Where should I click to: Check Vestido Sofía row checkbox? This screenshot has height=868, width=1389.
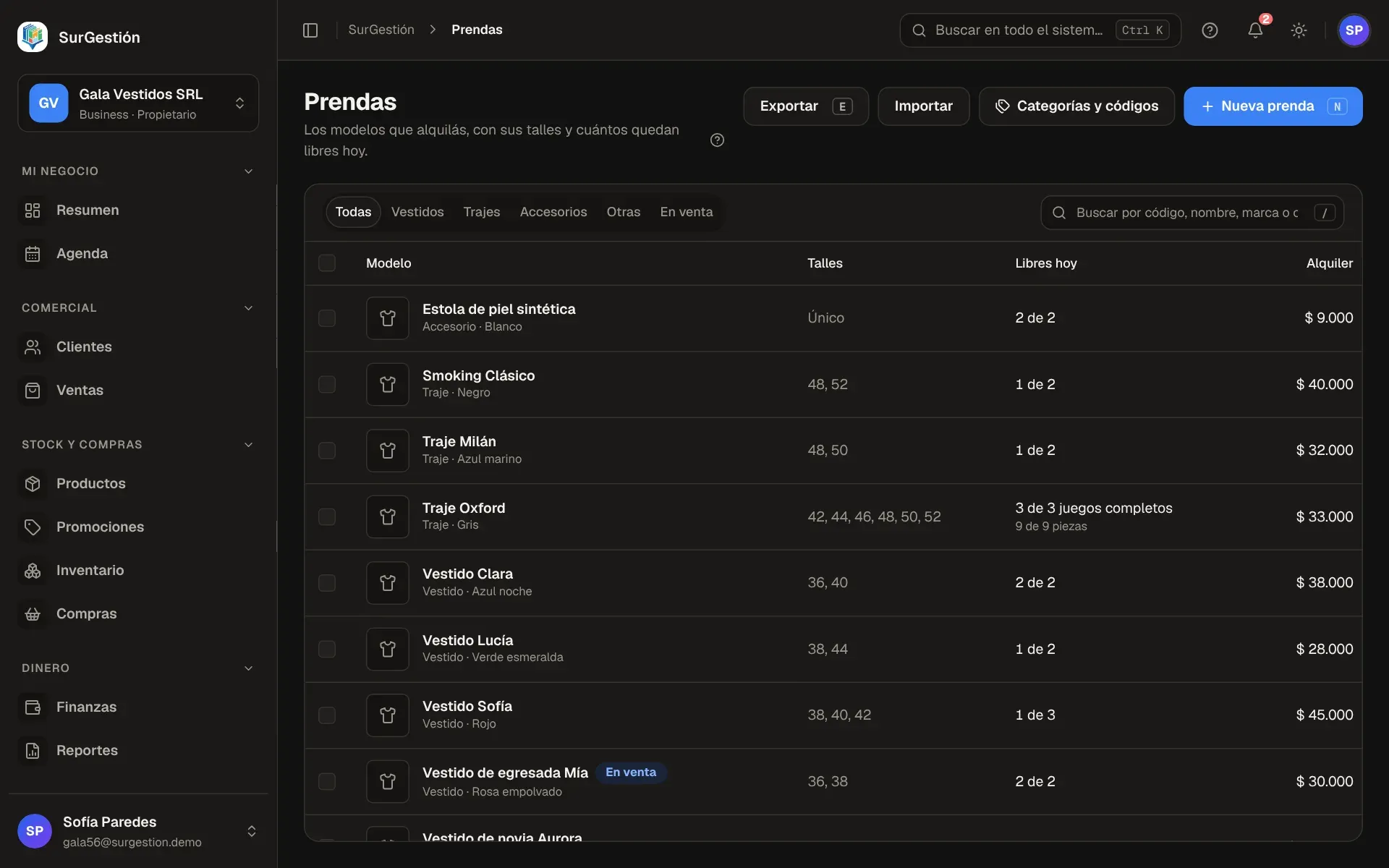tap(327, 715)
